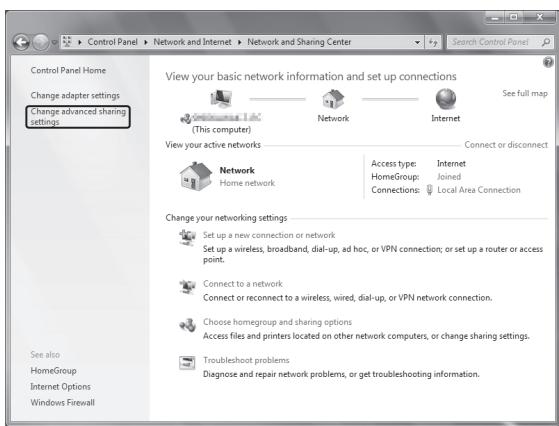Click the Internet globe icon in map

click(x=446, y=99)
